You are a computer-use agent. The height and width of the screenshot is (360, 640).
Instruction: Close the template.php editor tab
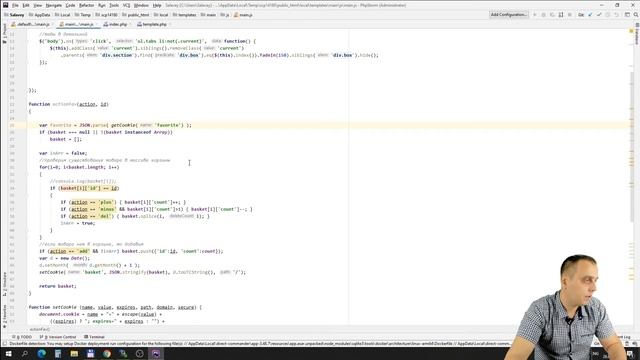click(170, 24)
